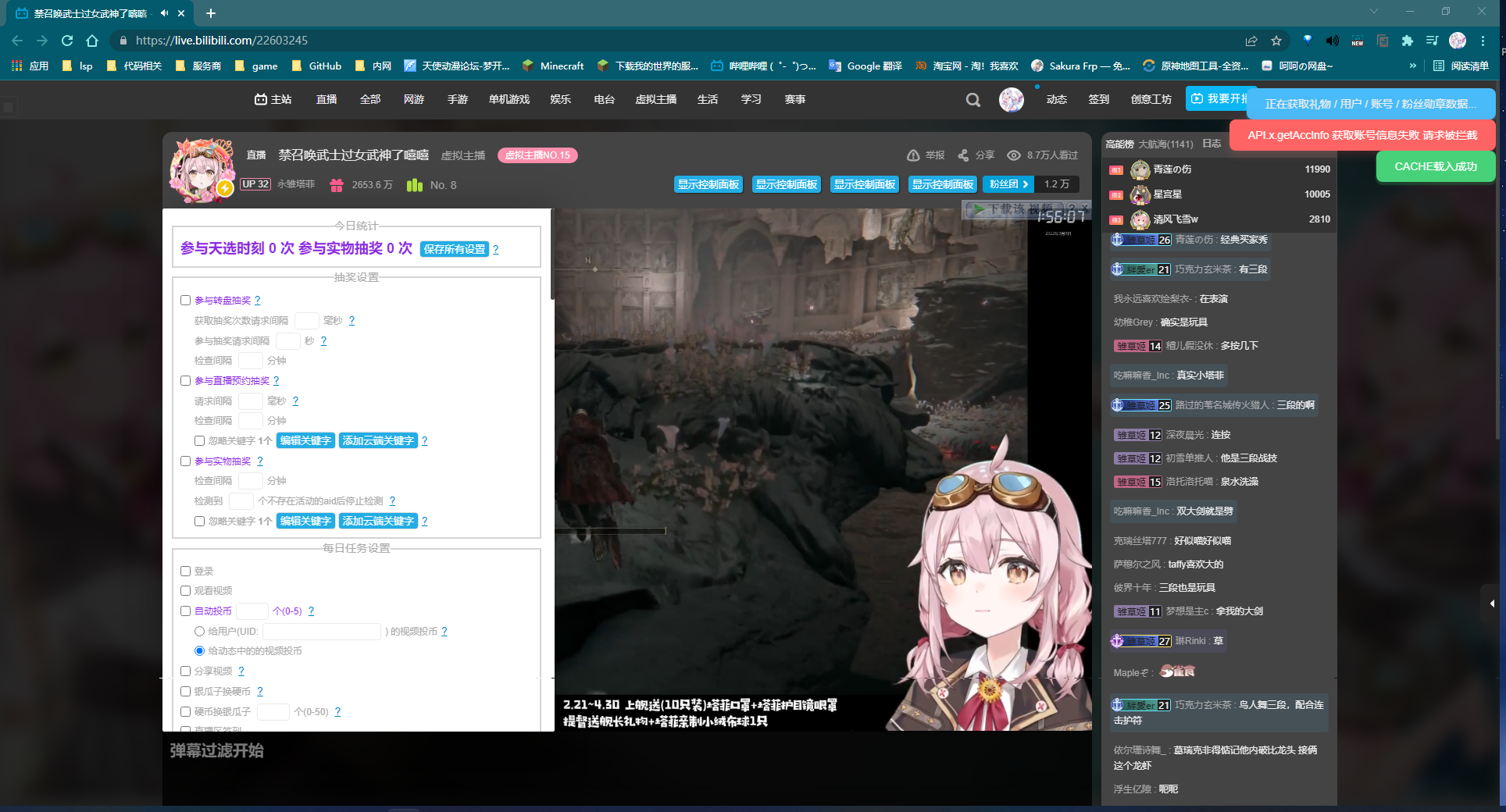
Task: Go to 主站 main site
Action: pyautogui.click(x=273, y=100)
